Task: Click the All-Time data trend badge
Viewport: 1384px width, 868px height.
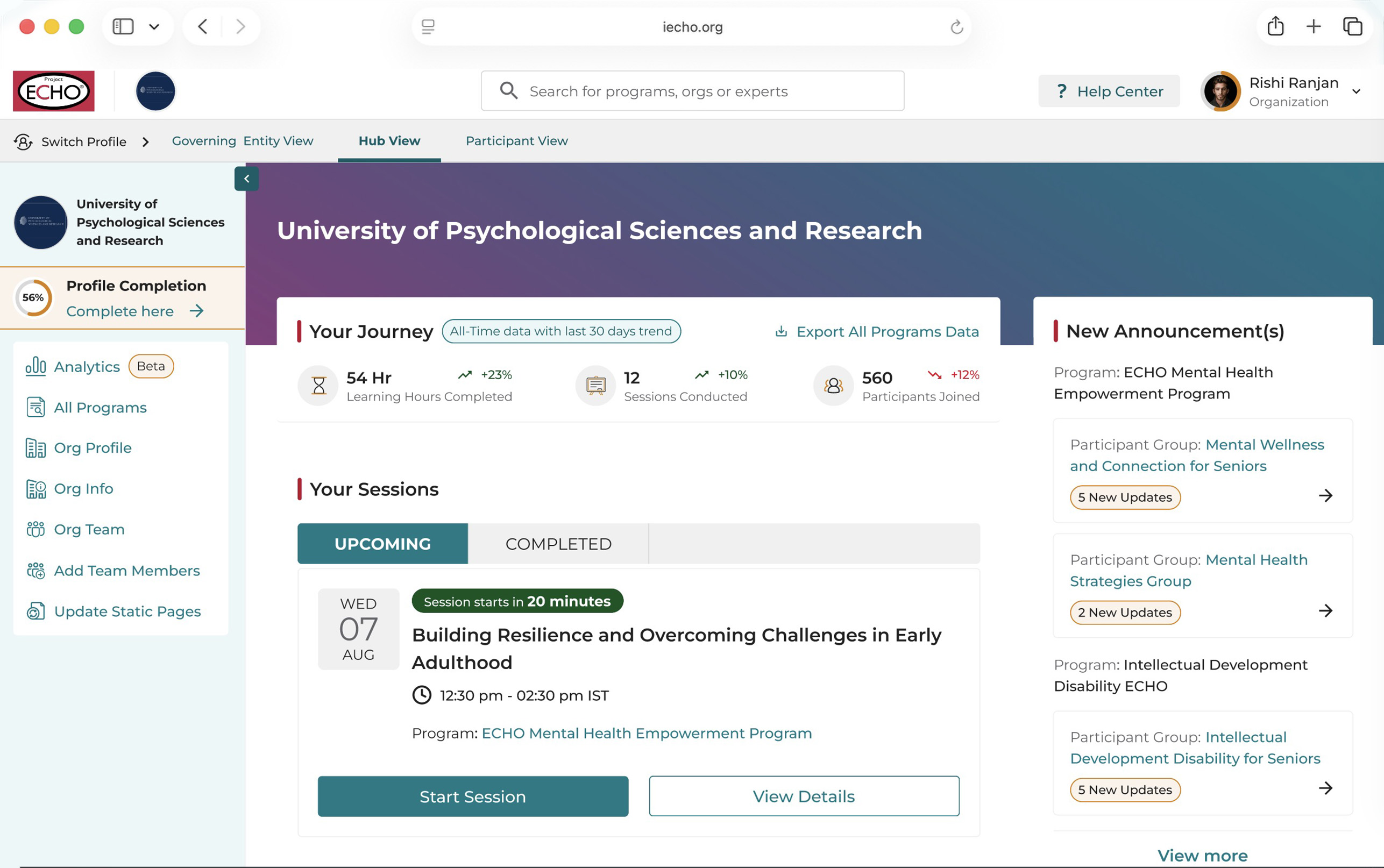Action: pyautogui.click(x=561, y=331)
